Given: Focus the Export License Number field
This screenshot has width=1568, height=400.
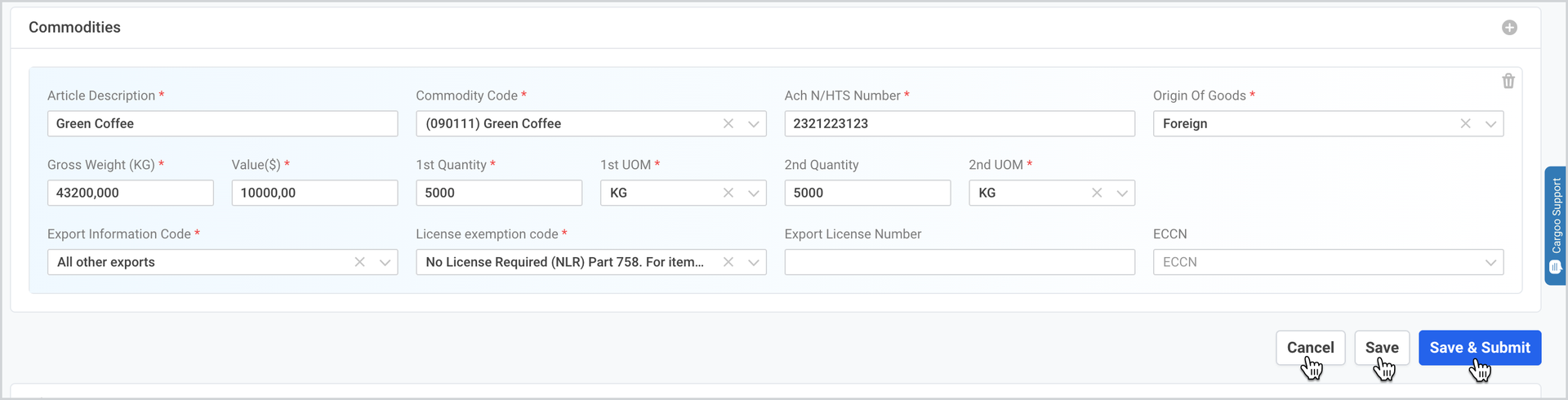Looking at the screenshot, I should [960, 262].
